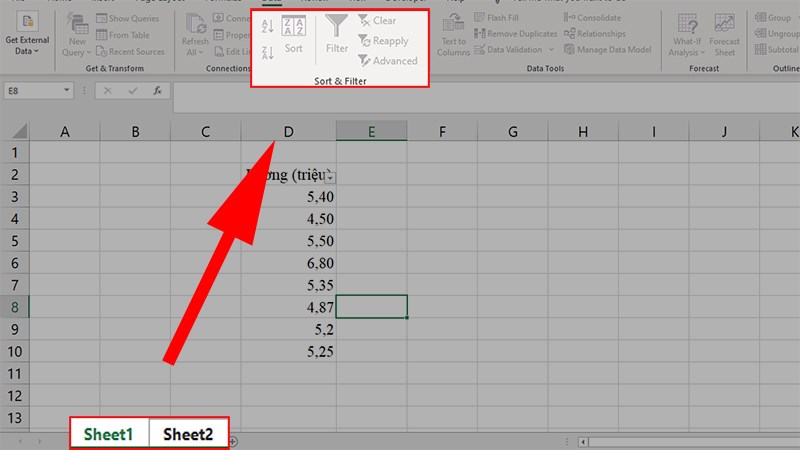Click into the formula bar field
This screenshot has width=800, height=450.
tap(486, 97)
